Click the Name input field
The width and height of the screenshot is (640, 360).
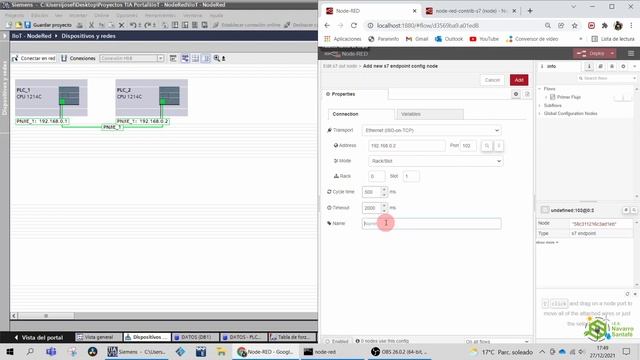pos(431,224)
